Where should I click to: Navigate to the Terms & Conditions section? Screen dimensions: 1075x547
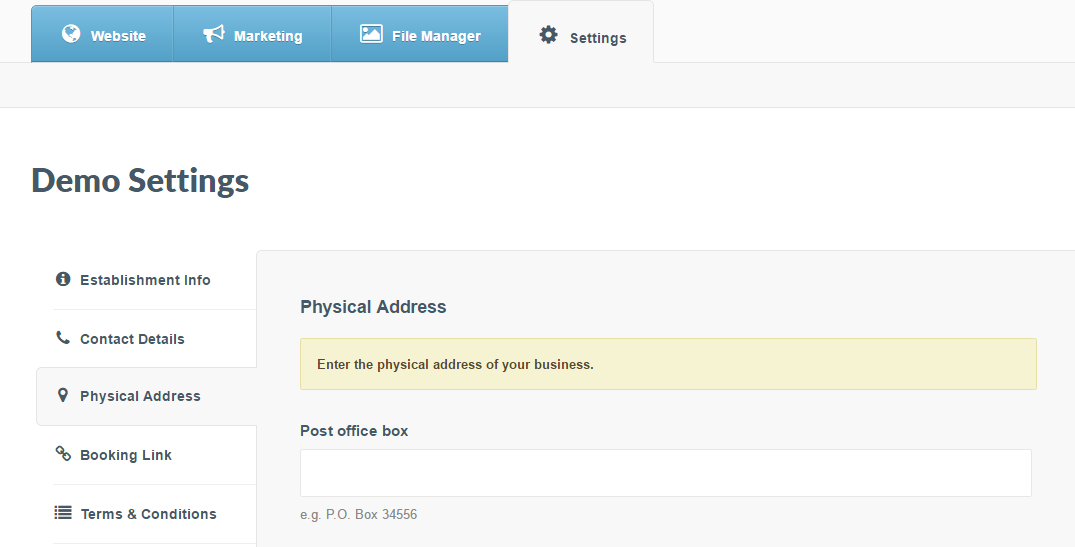coord(148,514)
